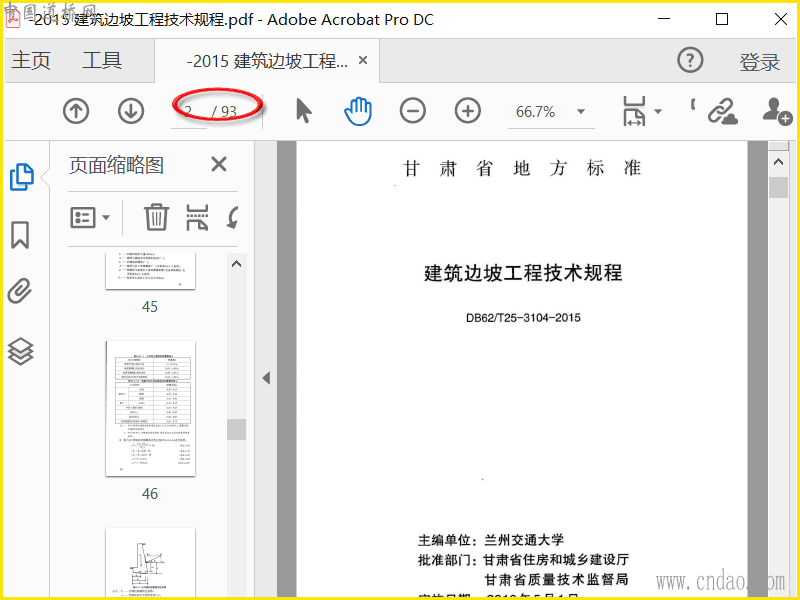The width and height of the screenshot is (800, 600).
Task: Click the 登录 sign-in button
Action: point(760,62)
